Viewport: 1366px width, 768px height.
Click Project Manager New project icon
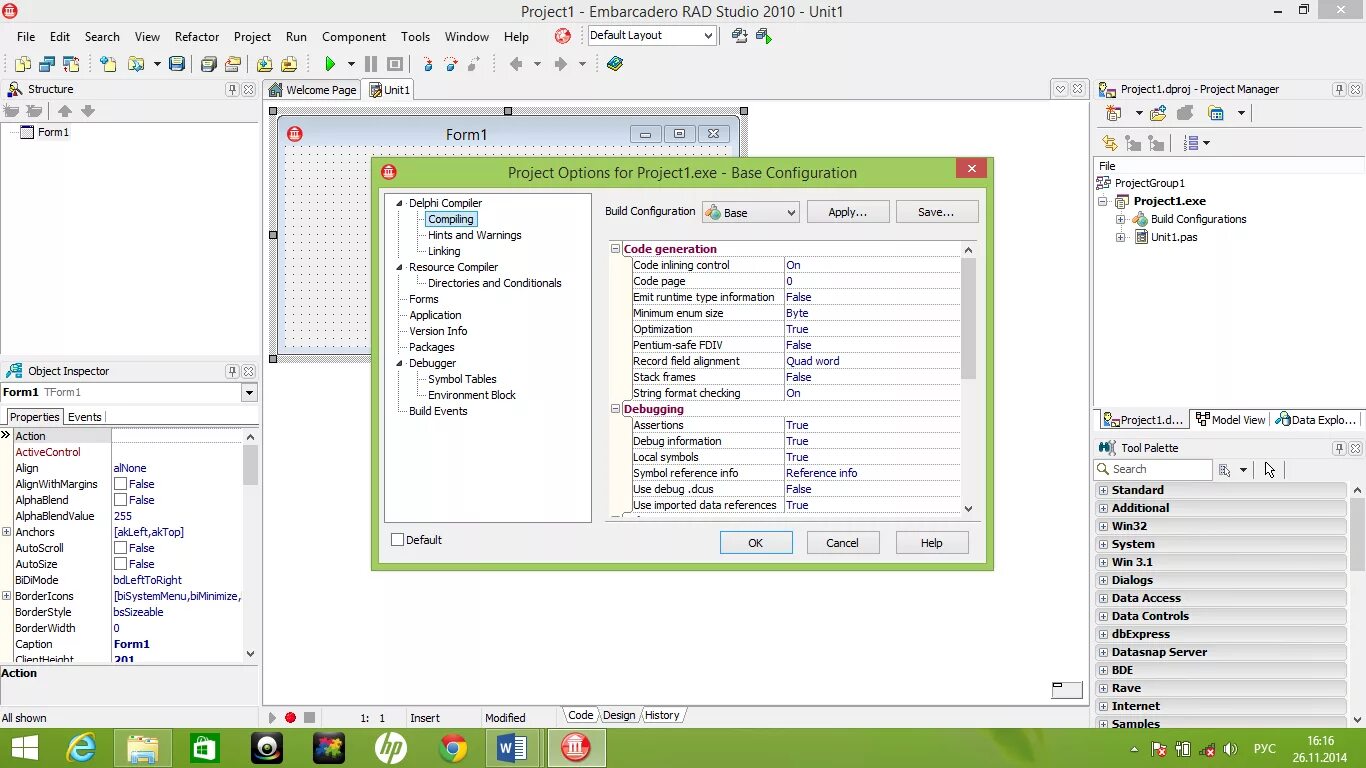coord(1114,113)
